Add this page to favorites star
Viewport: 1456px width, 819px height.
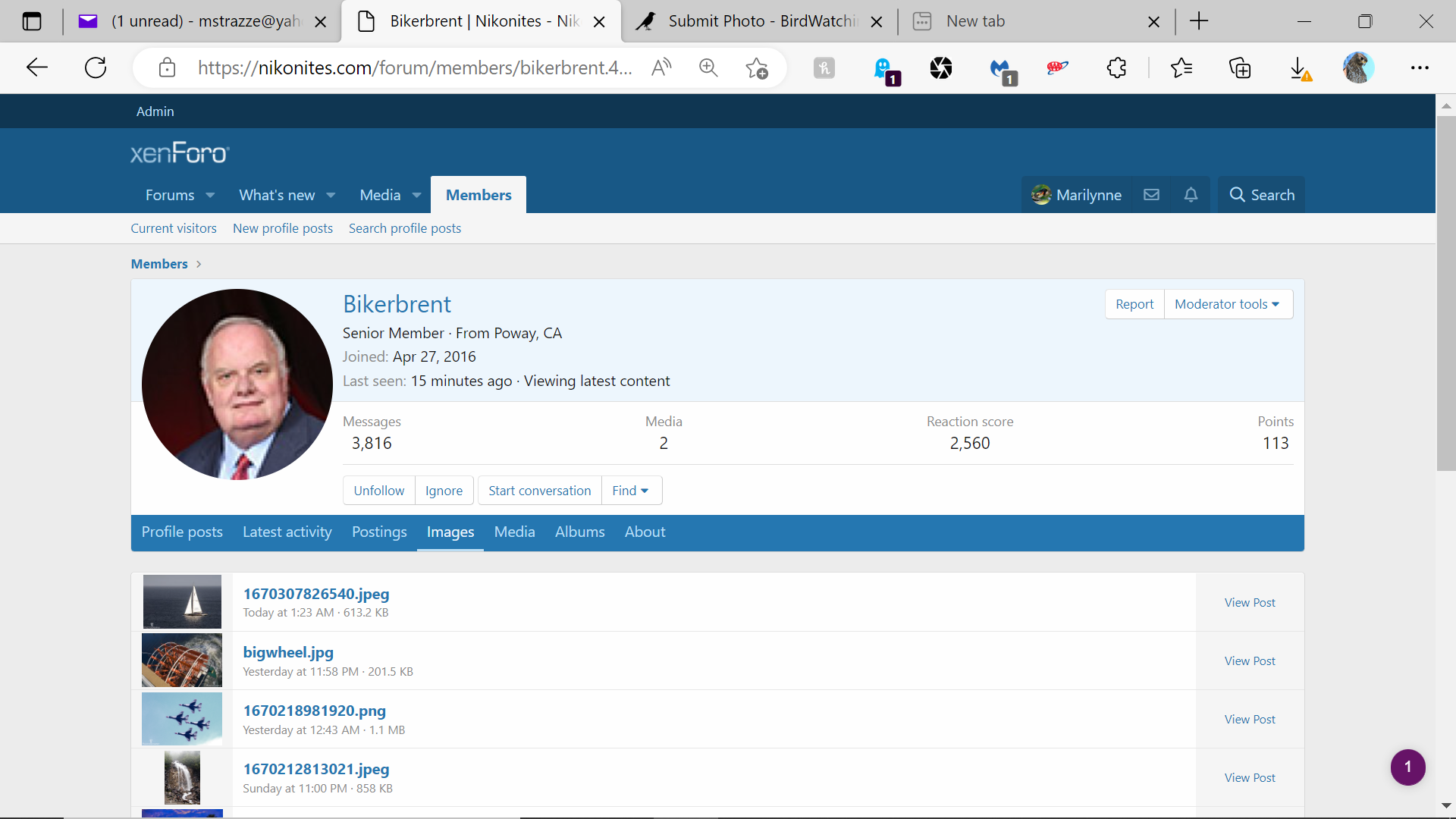pyautogui.click(x=756, y=67)
